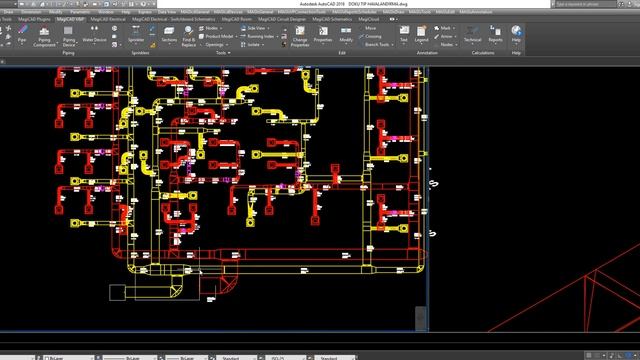Switch to MagiCAD Electrical ribbon tab
Image resolution: width=640 pixels, height=360 pixels.
[x=108, y=19]
